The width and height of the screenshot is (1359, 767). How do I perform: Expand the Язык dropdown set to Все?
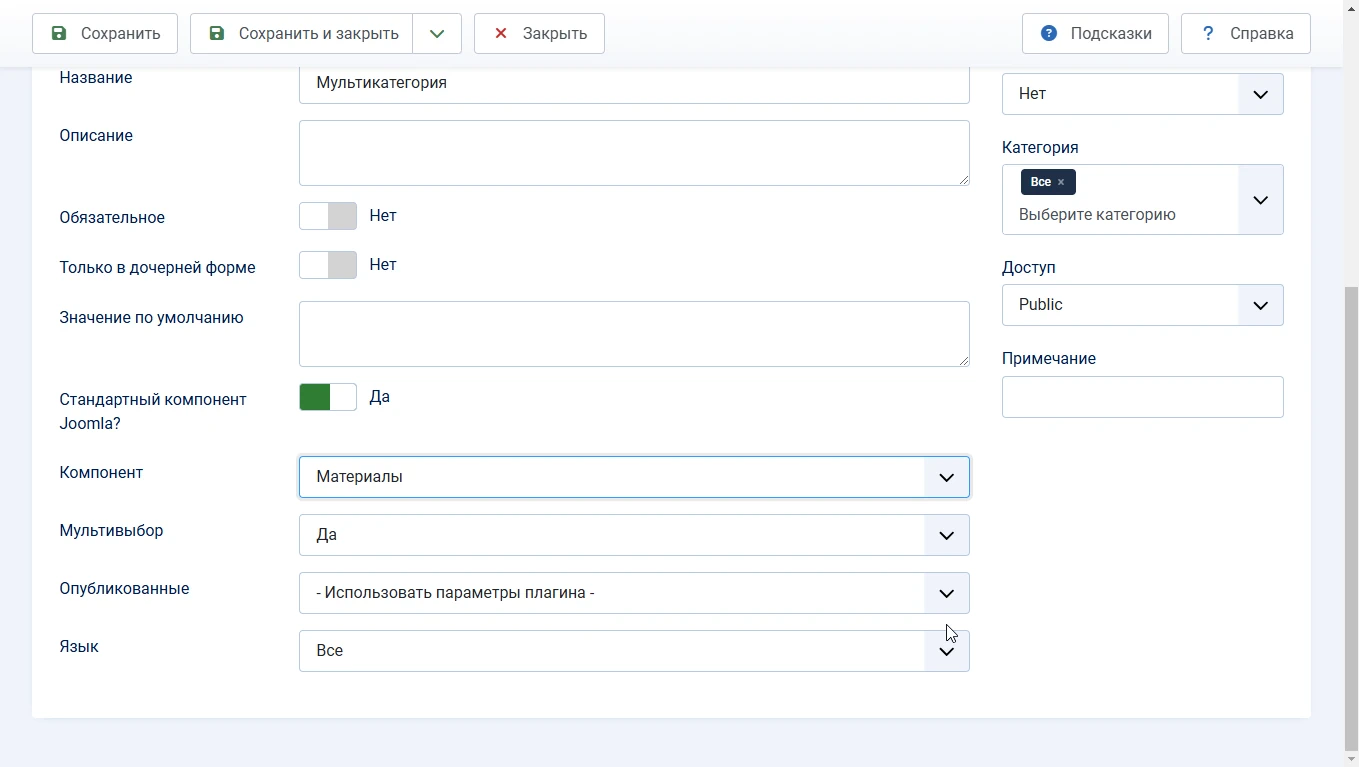tap(633, 651)
